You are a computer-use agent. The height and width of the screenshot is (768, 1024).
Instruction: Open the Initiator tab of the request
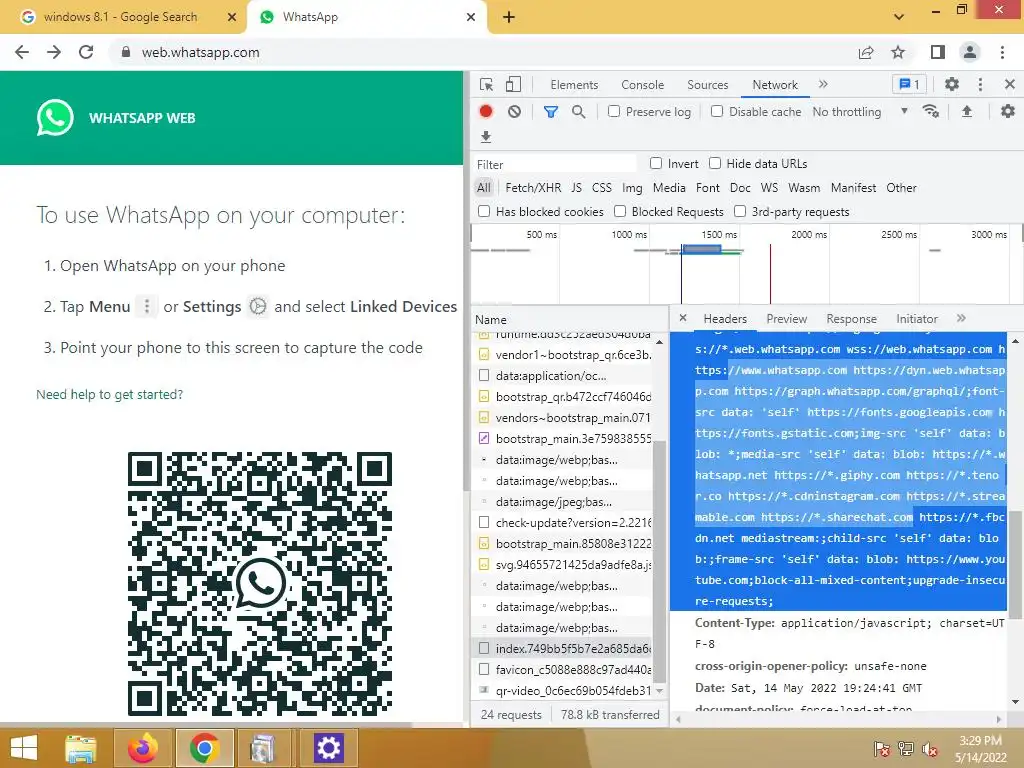pos(916,319)
